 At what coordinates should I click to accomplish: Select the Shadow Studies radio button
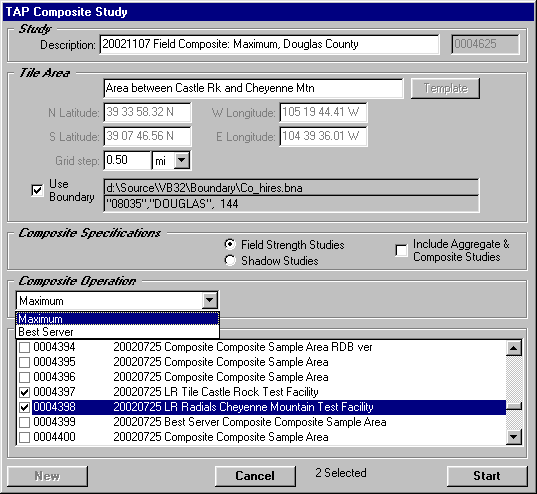pos(230,261)
